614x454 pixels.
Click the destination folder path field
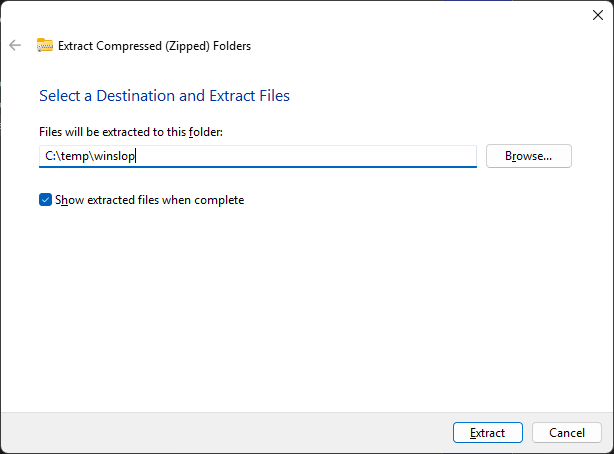point(300,156)
